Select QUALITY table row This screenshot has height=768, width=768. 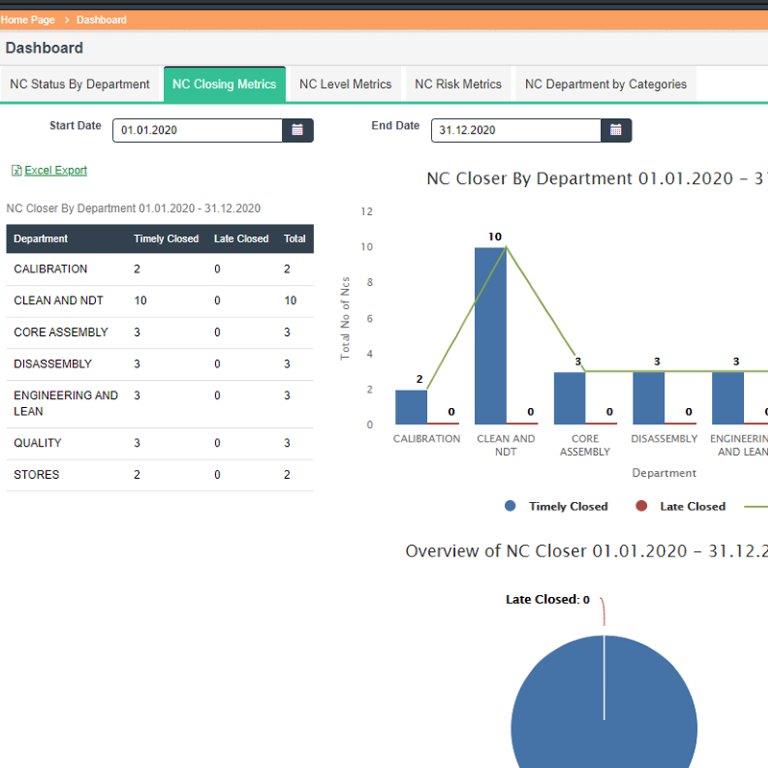tap(160, 443)
